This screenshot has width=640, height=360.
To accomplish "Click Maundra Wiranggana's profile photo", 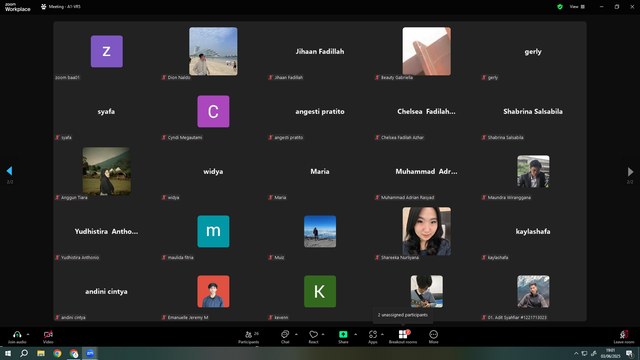I will click(x=533, y=171).
